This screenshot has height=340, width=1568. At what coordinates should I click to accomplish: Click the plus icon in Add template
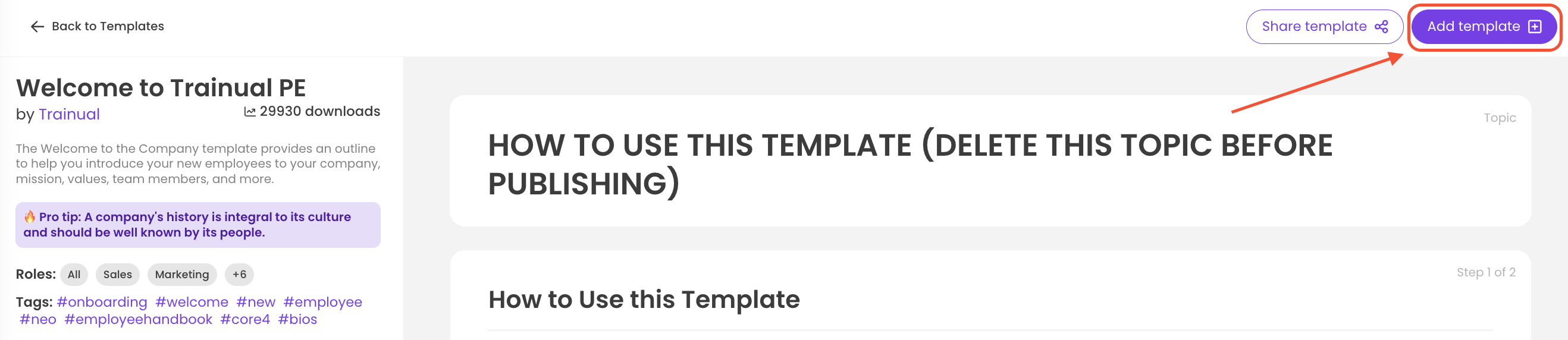[x=1535, y=27]
